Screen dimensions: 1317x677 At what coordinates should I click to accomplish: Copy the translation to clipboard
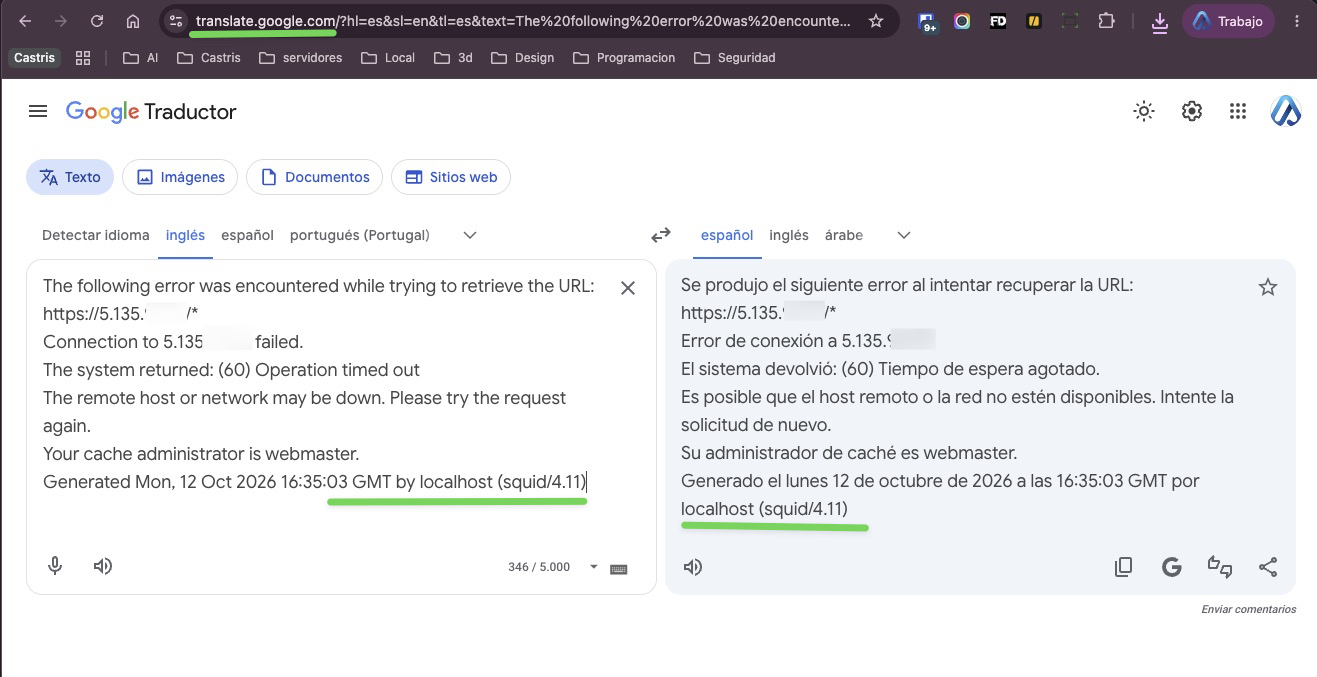[1124, 567]
